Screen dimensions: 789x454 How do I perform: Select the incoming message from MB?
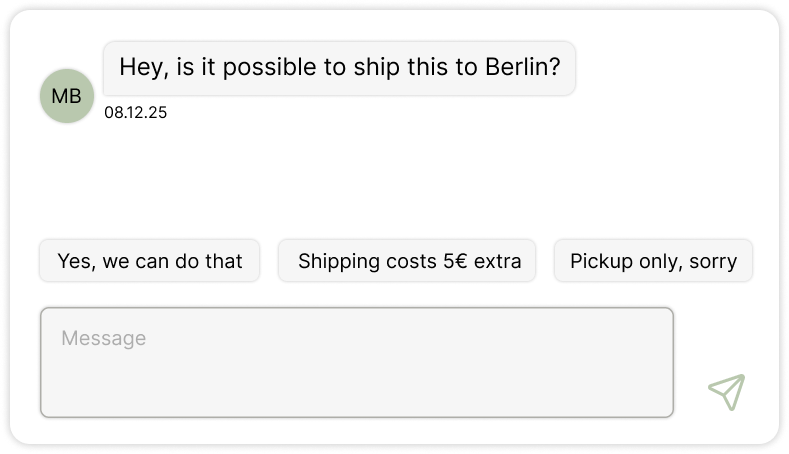pos(339,68)
